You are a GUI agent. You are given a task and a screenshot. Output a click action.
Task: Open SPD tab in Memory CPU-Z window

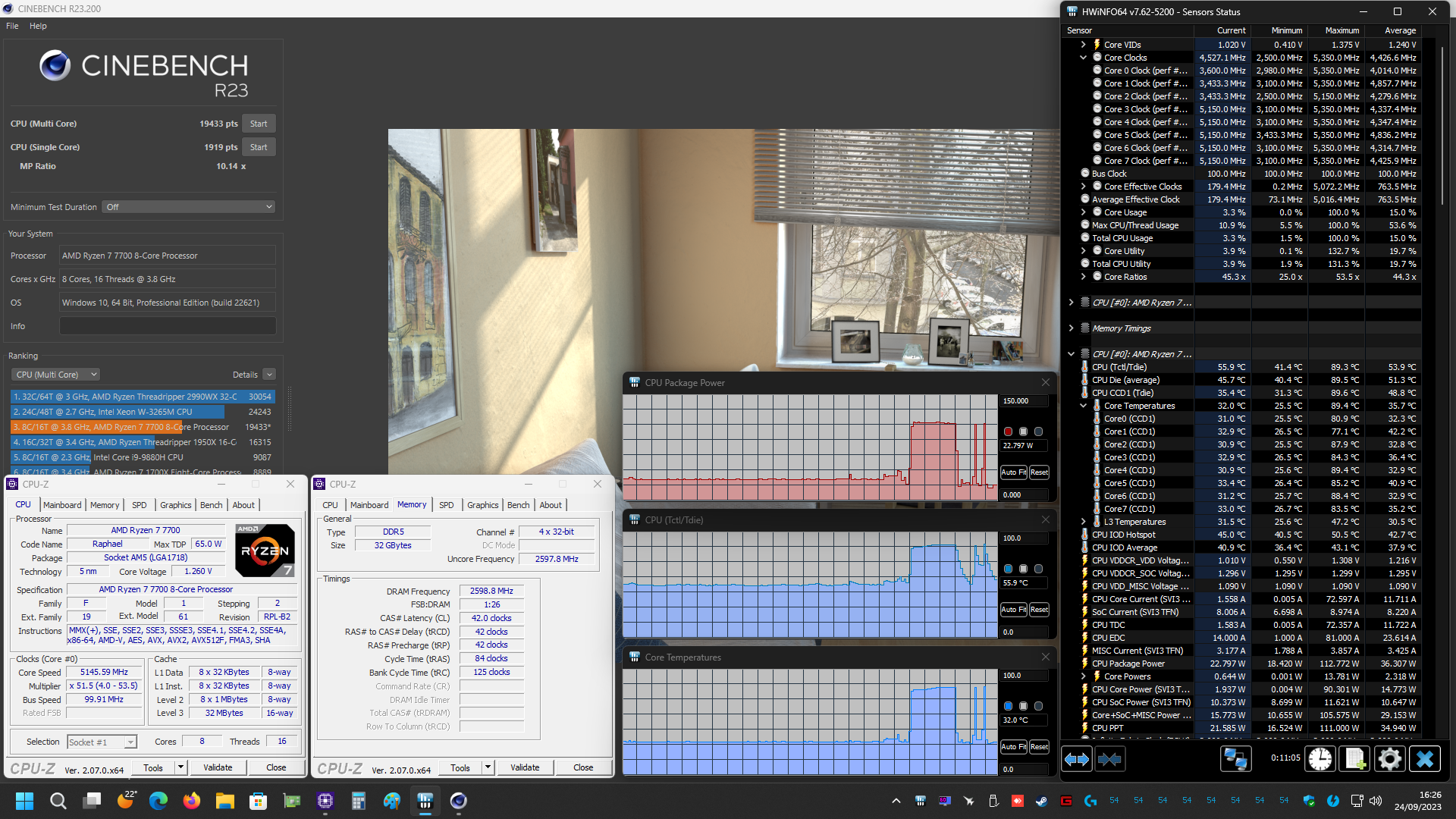point(447,505)
